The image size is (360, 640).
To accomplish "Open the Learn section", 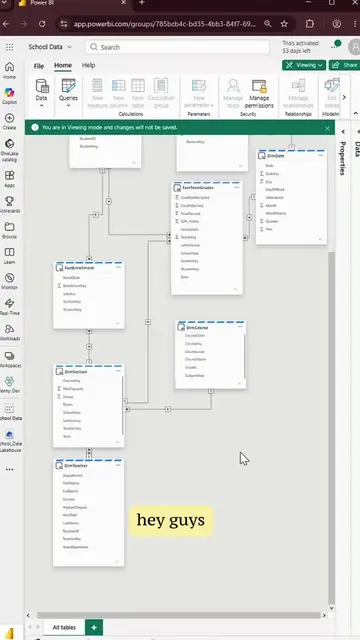I will 9,256.
